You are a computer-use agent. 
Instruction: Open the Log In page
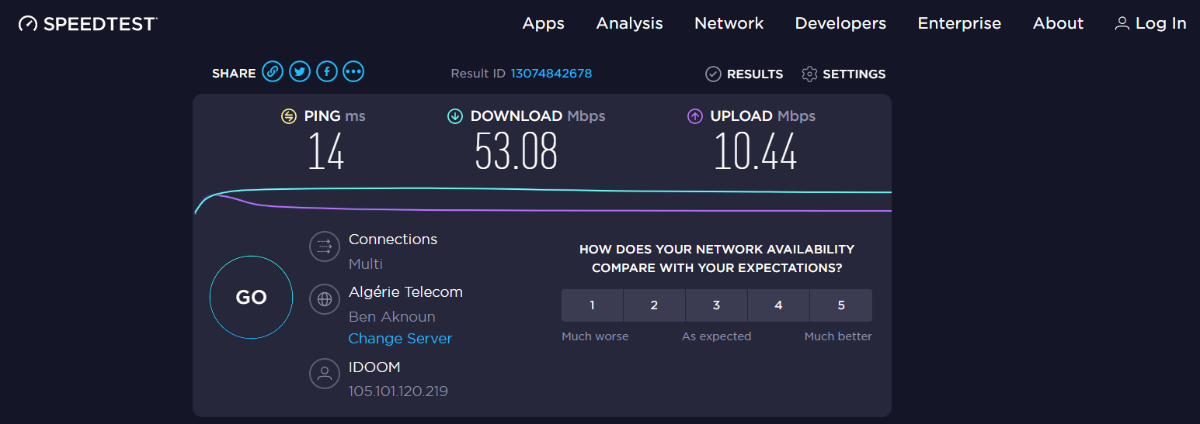pos(1150,23)
